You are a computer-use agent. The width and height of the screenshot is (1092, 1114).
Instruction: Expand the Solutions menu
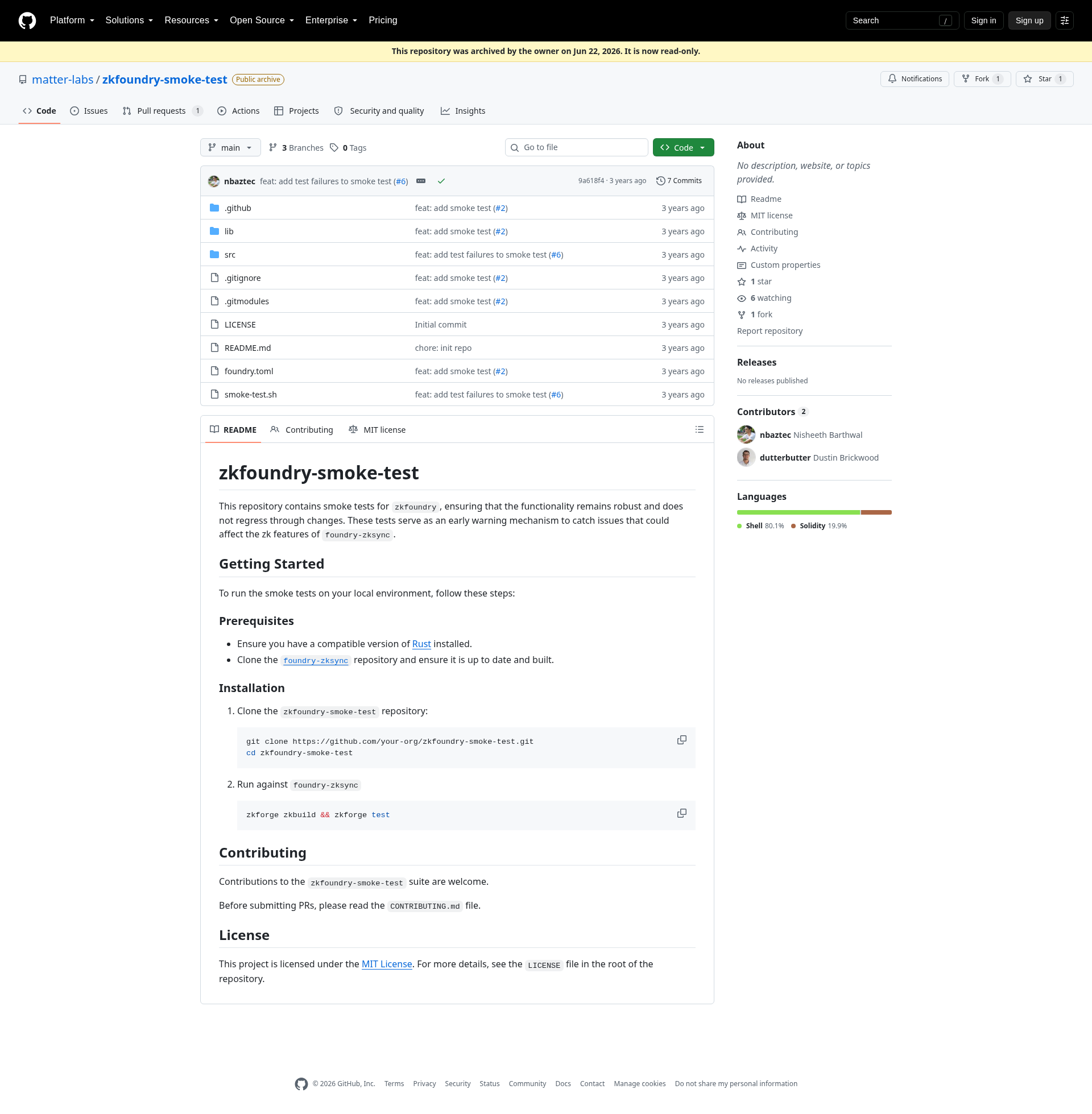click(129, 20)
